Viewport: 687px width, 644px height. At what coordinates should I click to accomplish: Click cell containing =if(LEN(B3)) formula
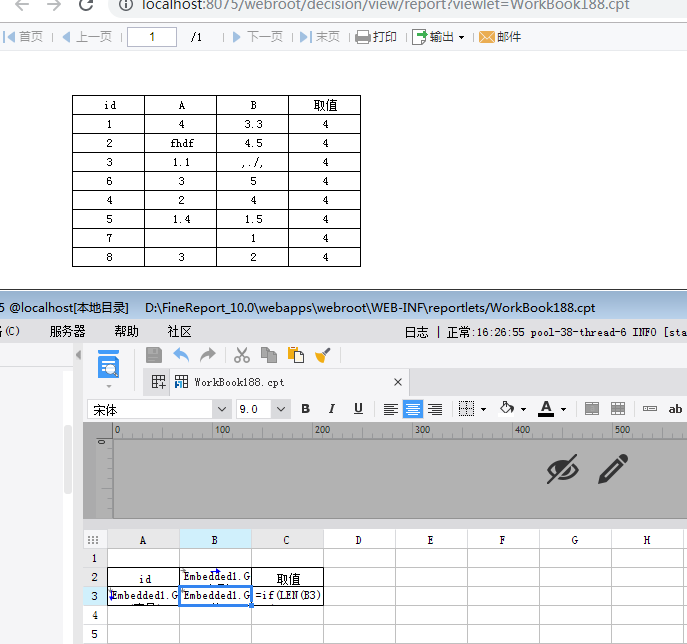pos(288,596)
